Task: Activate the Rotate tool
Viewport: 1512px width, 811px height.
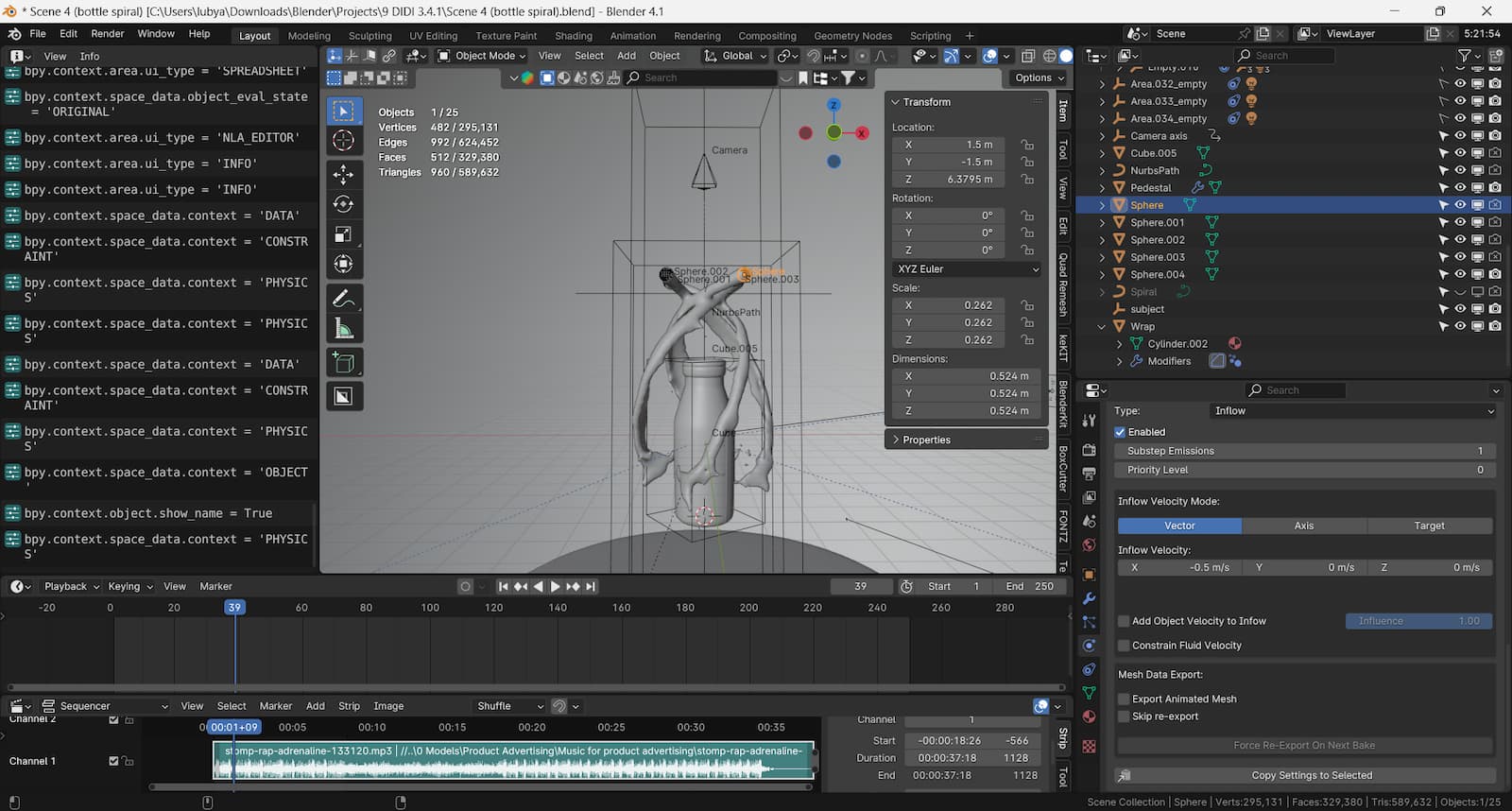Action: [344, 204]
